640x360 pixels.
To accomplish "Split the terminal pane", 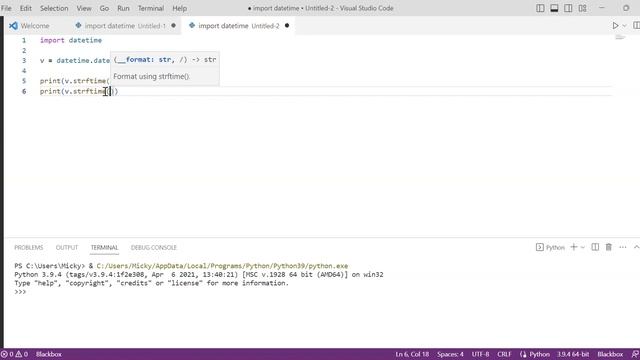I will (595, 247).
